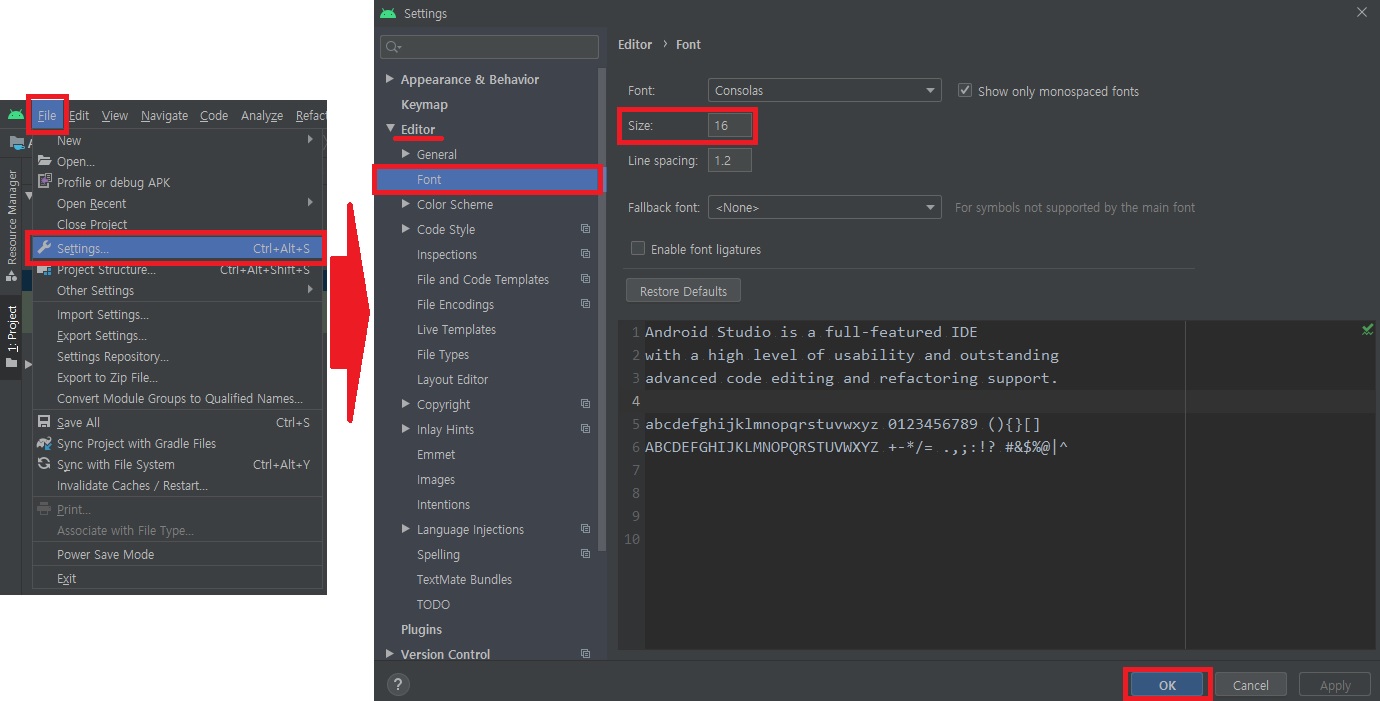Click the search magnifier icon in Settings

(393, 47)
